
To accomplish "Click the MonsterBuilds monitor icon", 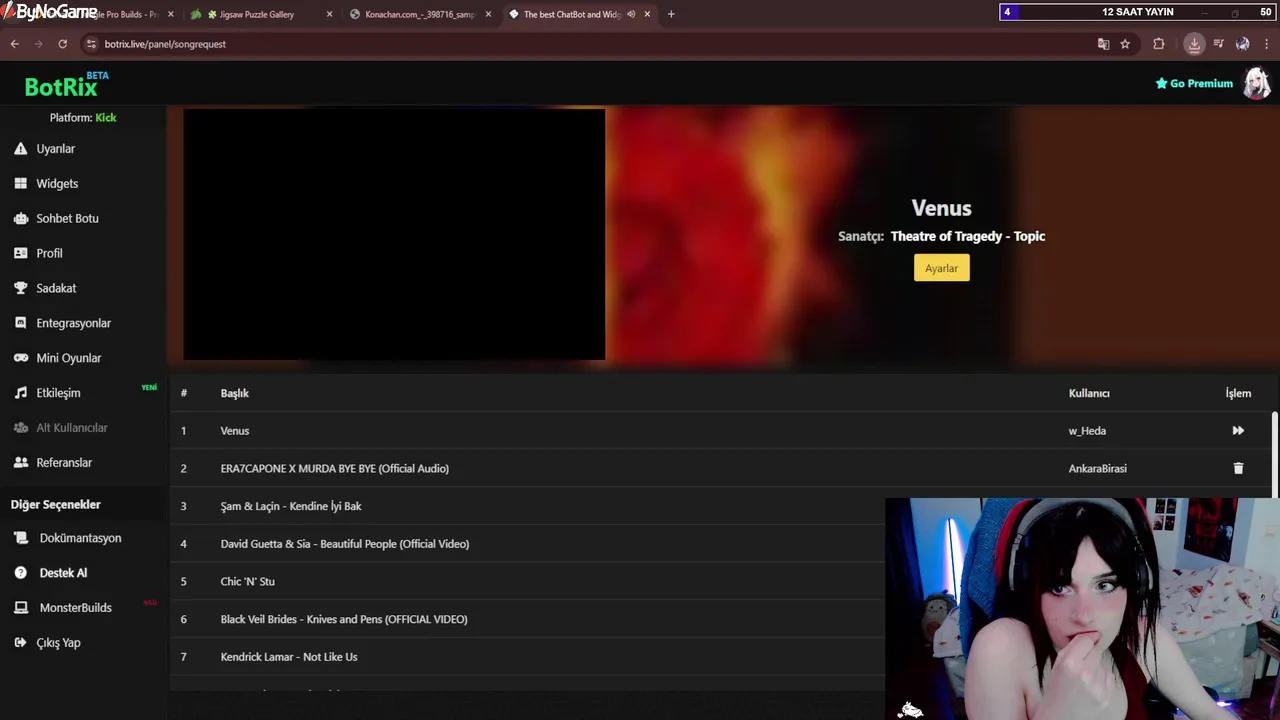I will (20, 608).
